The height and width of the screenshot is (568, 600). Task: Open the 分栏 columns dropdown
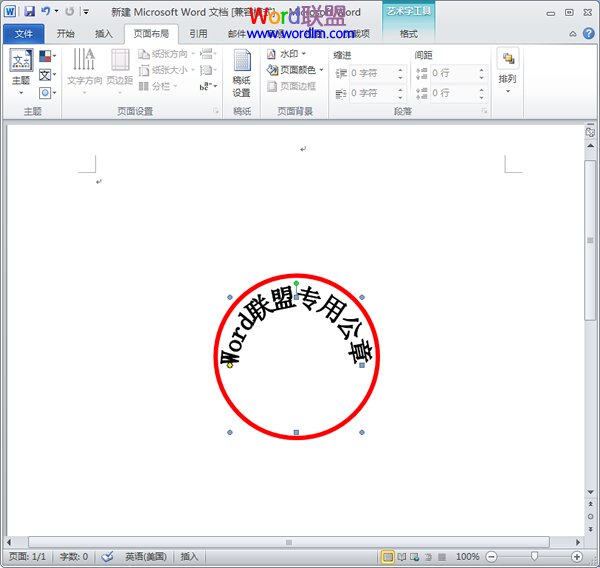point(158,86)
